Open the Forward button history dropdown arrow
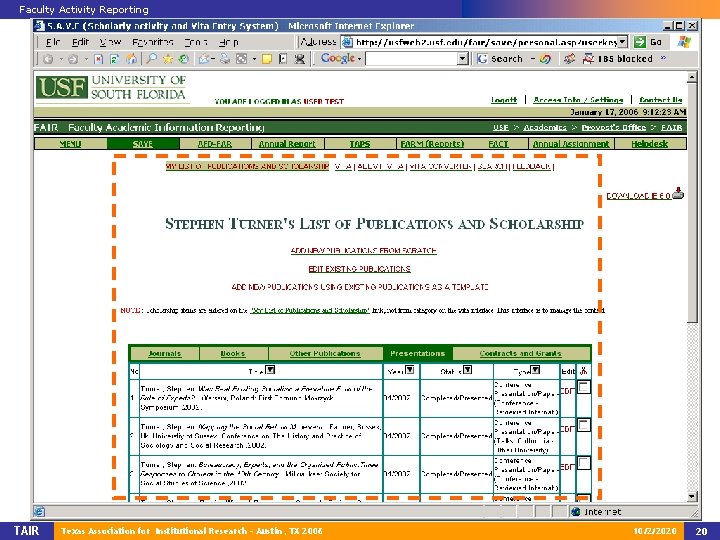The image size is (720, 540). coord(86,59)
